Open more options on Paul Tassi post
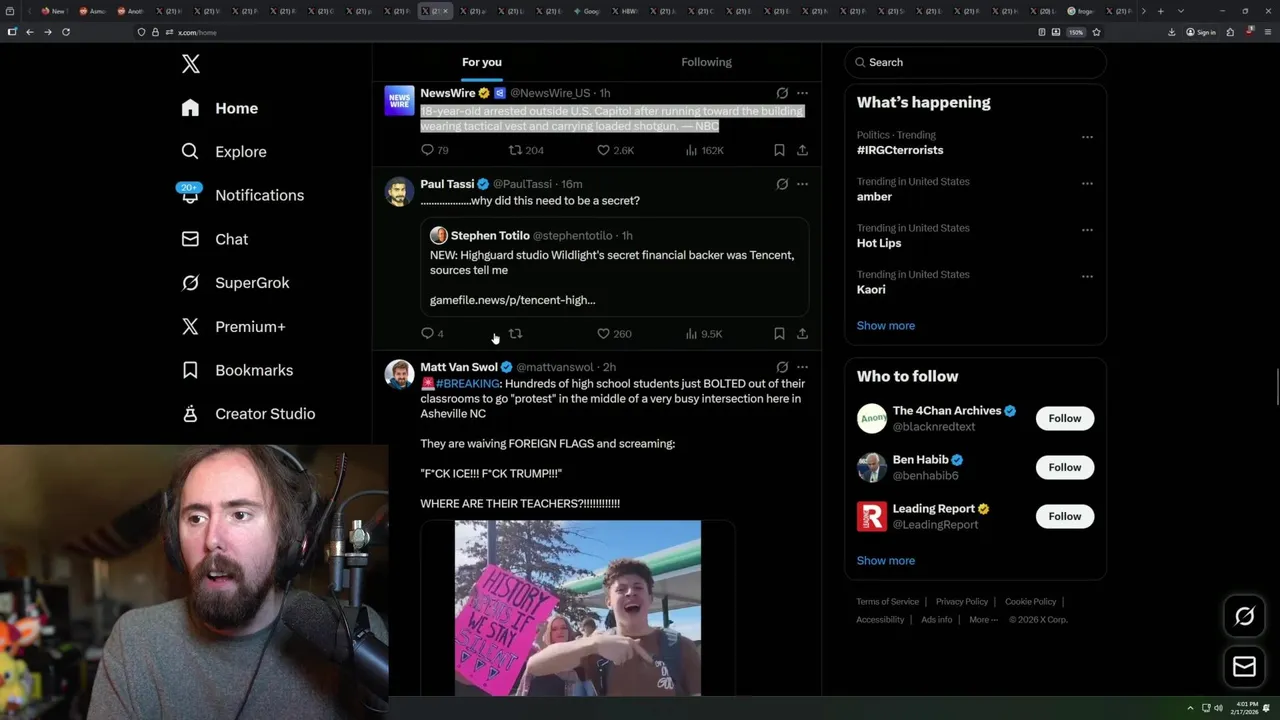 click(802, 184)
